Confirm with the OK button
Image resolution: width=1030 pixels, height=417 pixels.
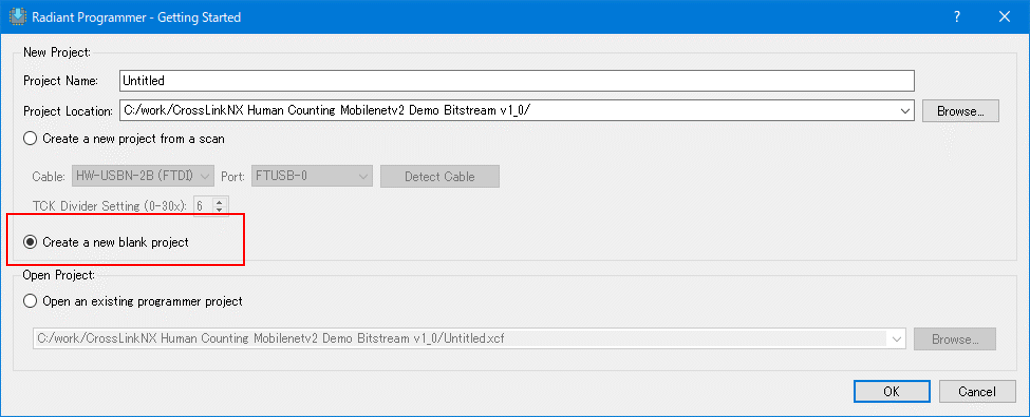tap(891, 391)
